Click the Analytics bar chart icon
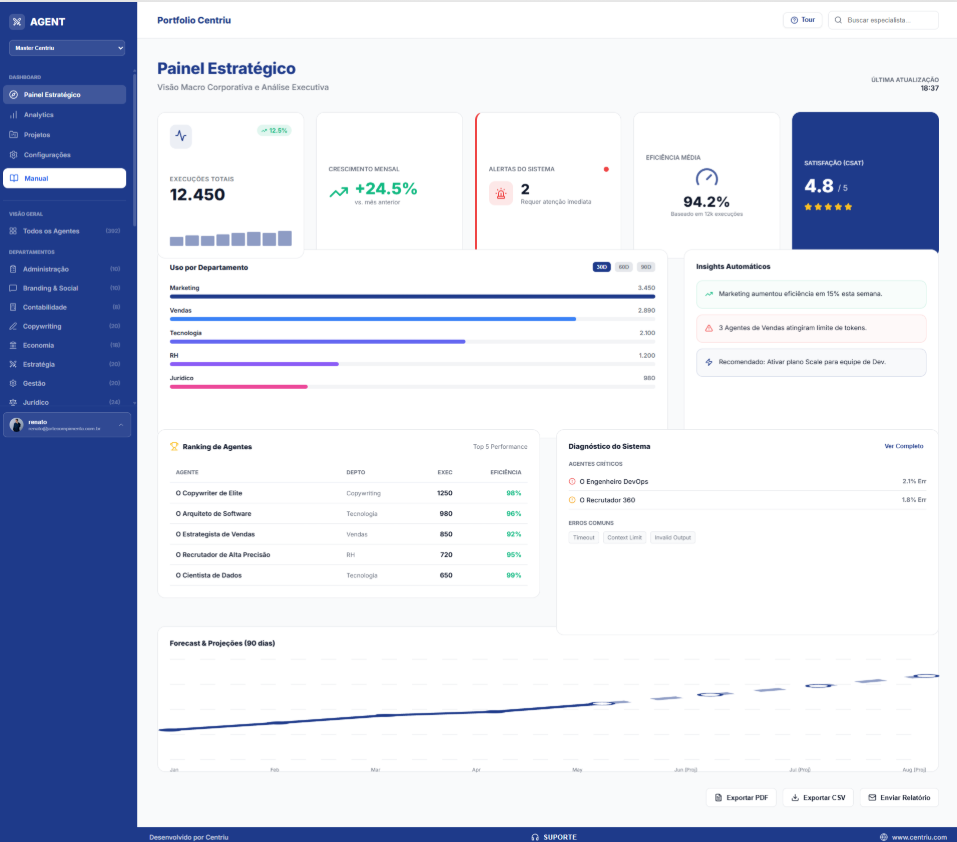Viewport: 957px width, 842px height. tap(13, 115)
